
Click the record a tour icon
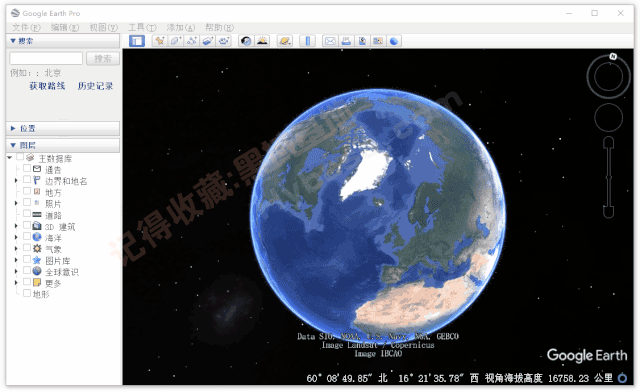click(224, 41)
